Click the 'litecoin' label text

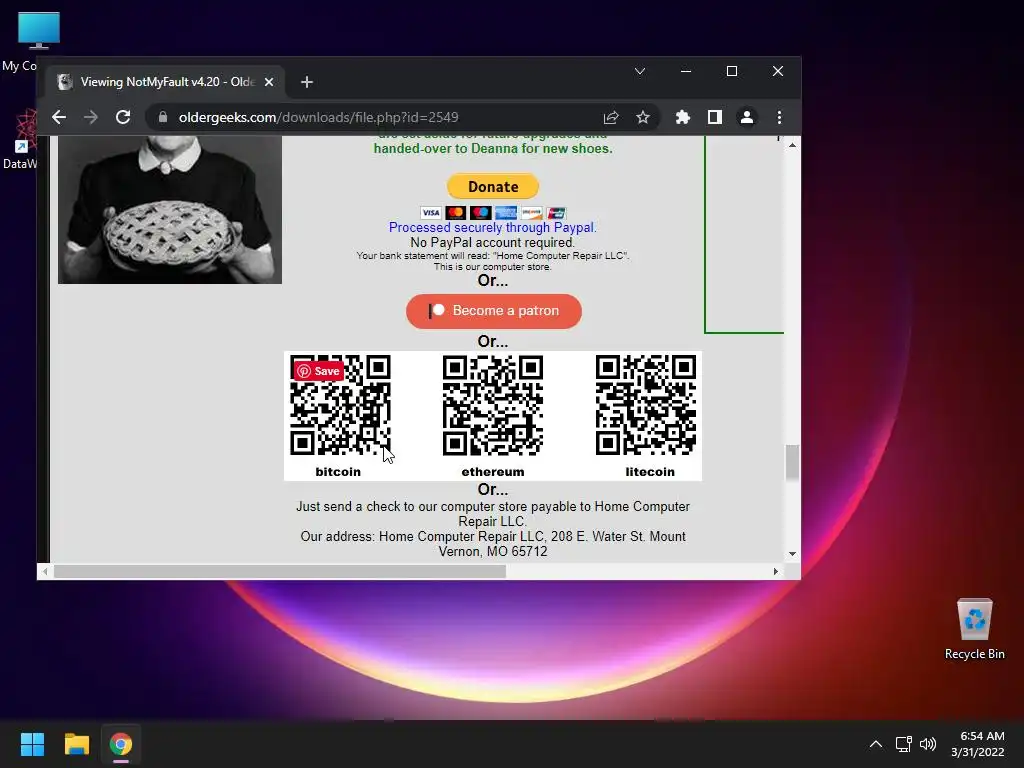point(650,472)
